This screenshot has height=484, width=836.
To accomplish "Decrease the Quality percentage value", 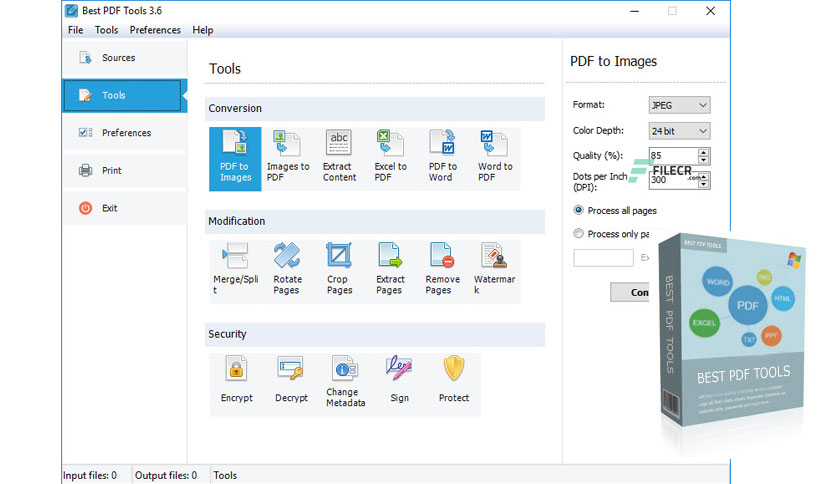I will (x=704, y=160).
